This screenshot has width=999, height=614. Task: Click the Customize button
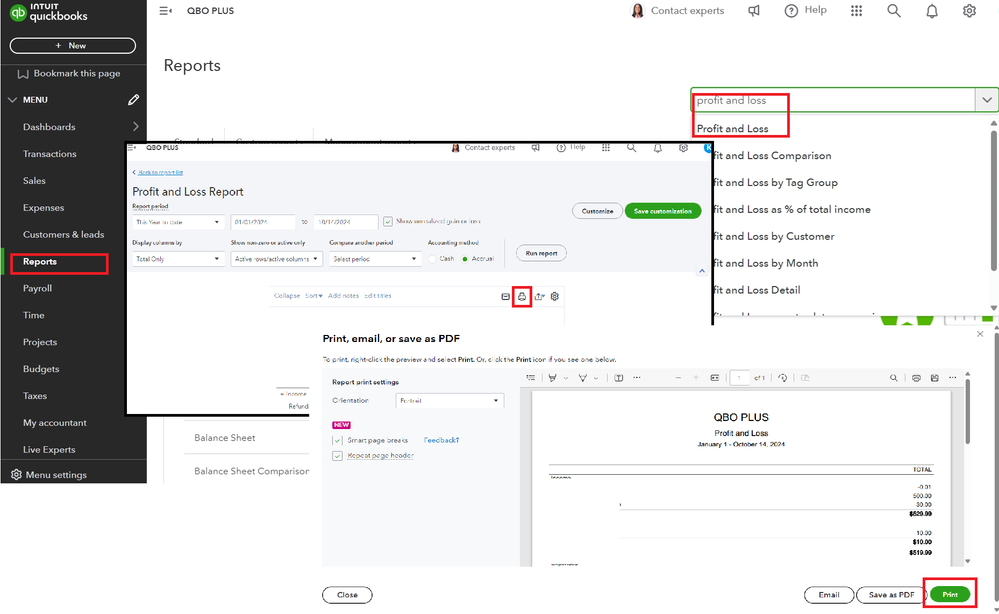click(597, 211)
